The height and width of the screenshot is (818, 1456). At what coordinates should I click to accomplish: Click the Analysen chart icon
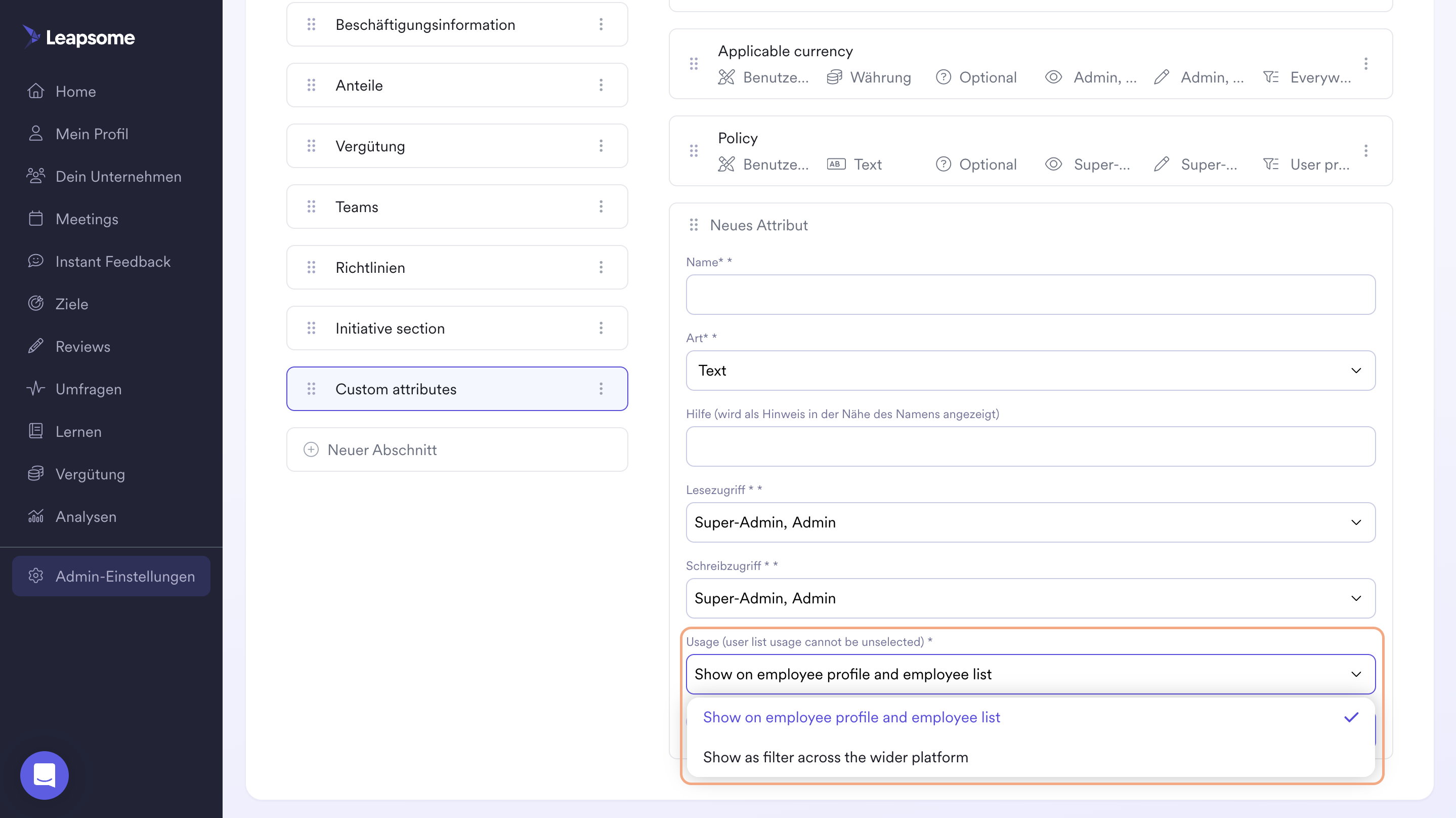point(35,515)
